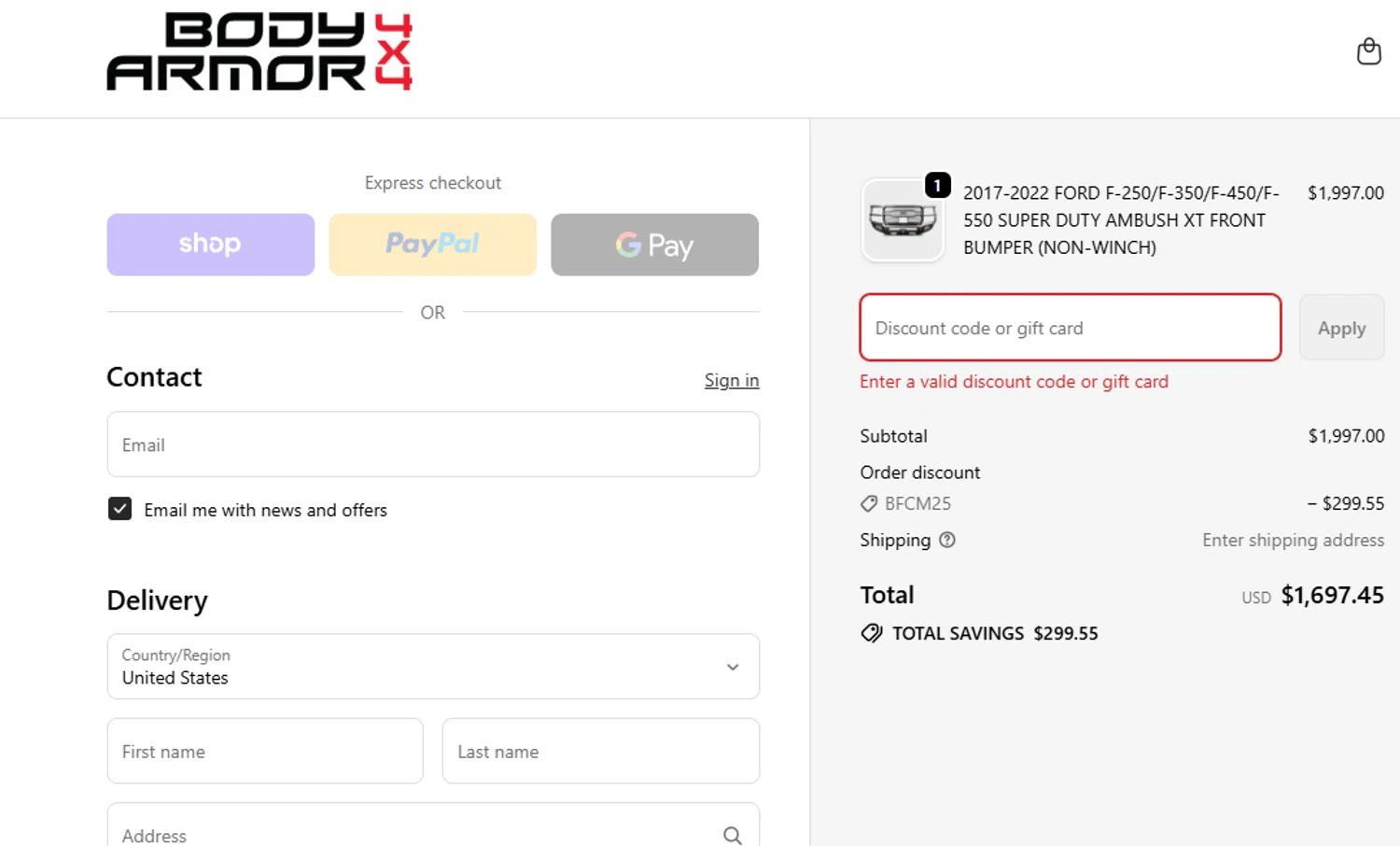Click the Order discount label
The width and height of the screenshot is (1400, 846).
tap(920, 472)
